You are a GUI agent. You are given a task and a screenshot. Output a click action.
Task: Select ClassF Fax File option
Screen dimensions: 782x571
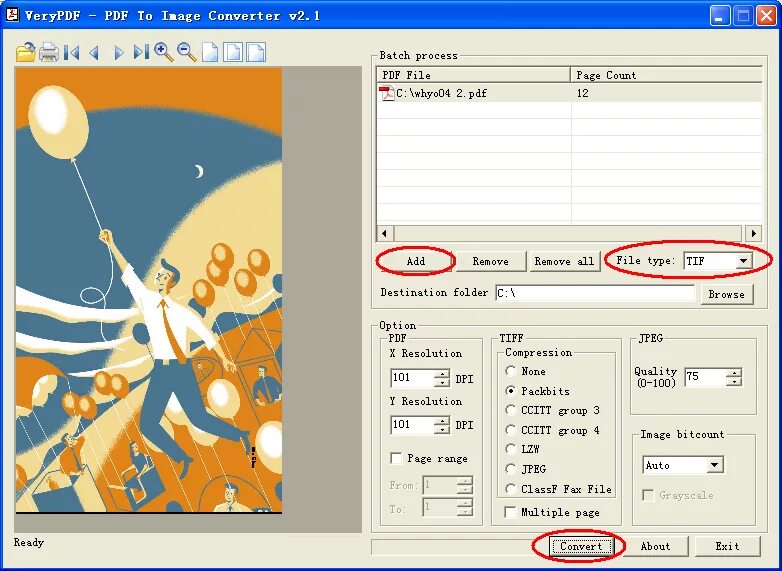[510, 489]
